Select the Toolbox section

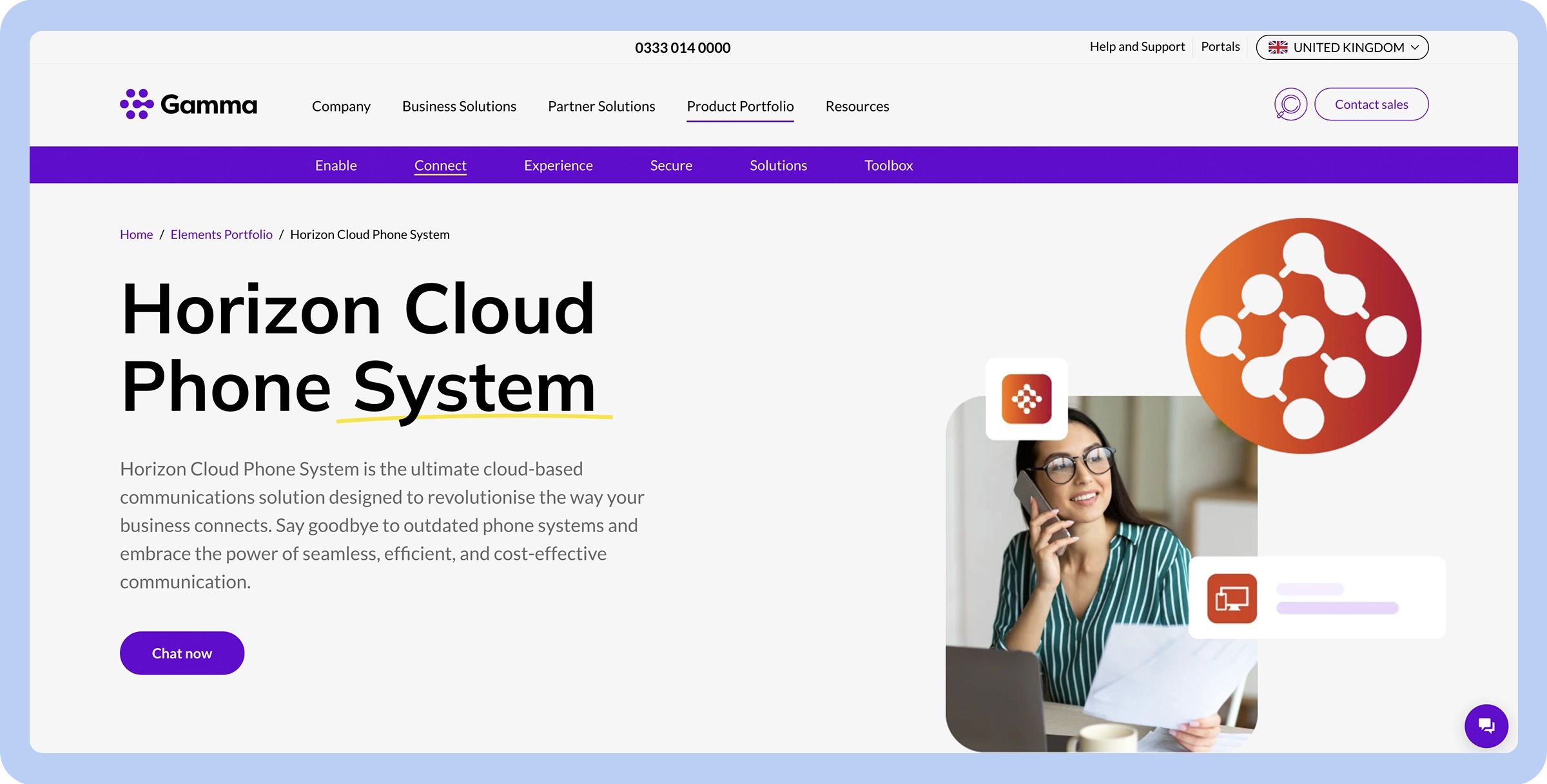click(889, 165)
